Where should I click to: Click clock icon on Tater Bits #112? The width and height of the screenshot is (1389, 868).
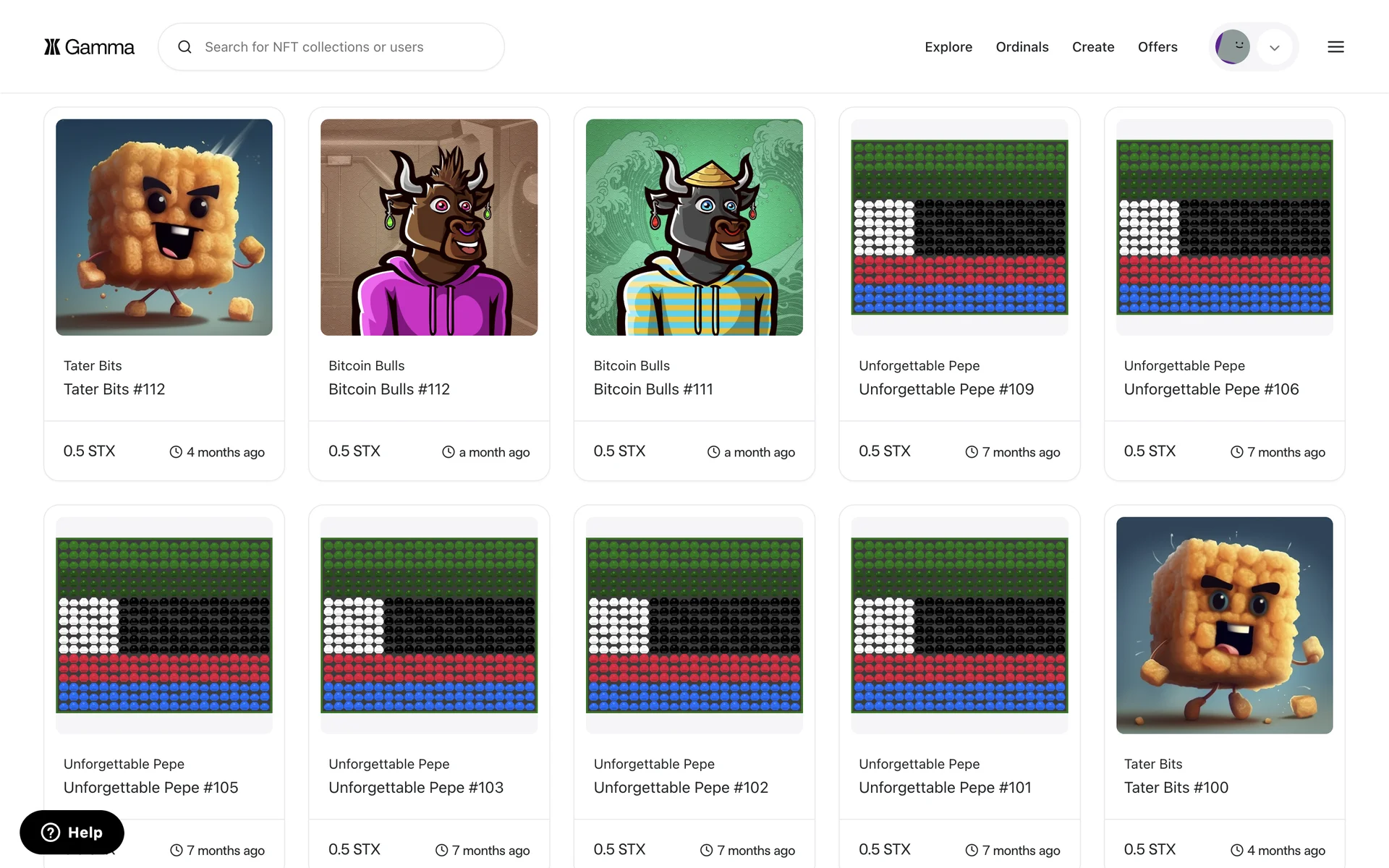pos(176,452)
